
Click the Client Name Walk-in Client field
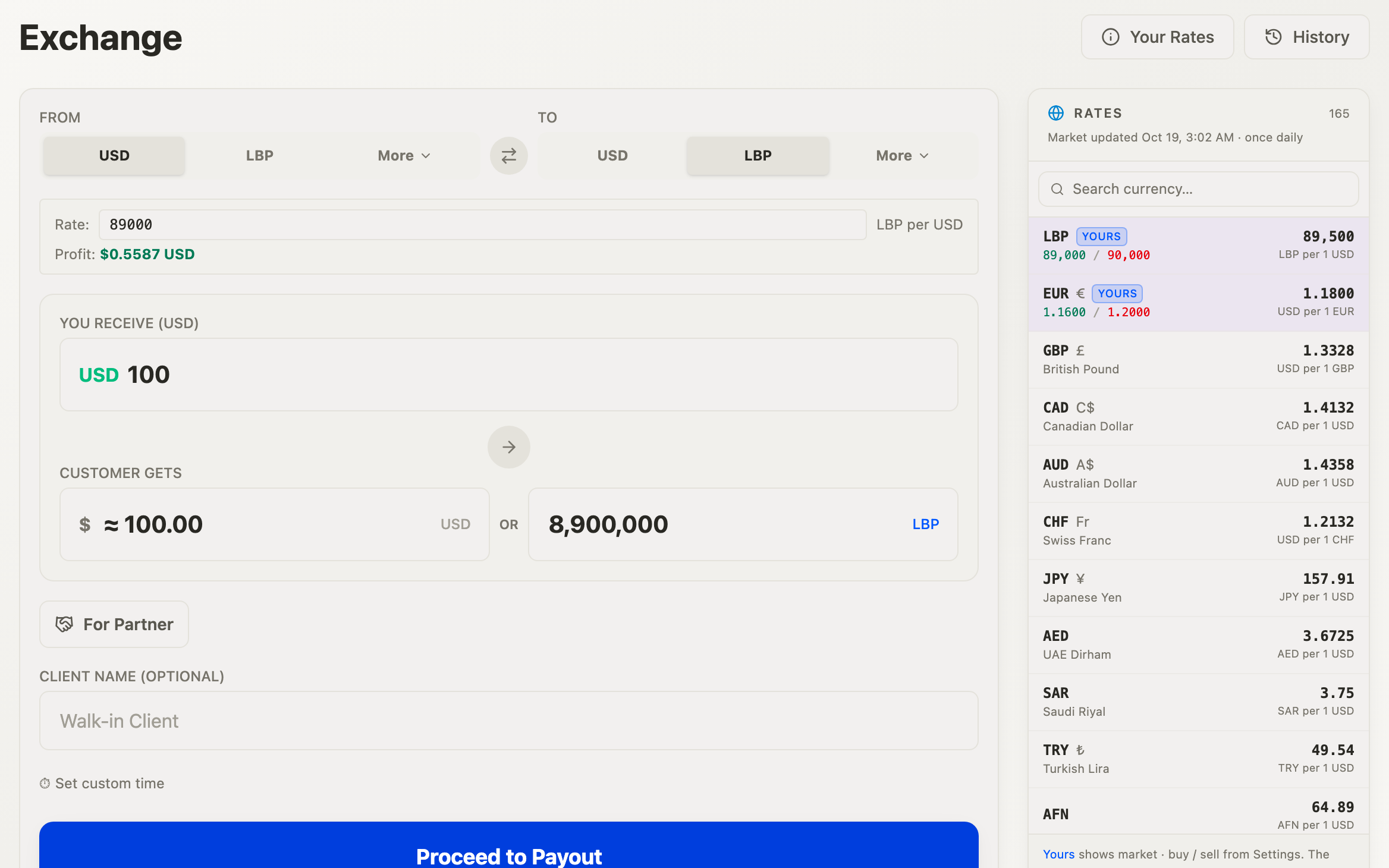(x=509, y=721)
